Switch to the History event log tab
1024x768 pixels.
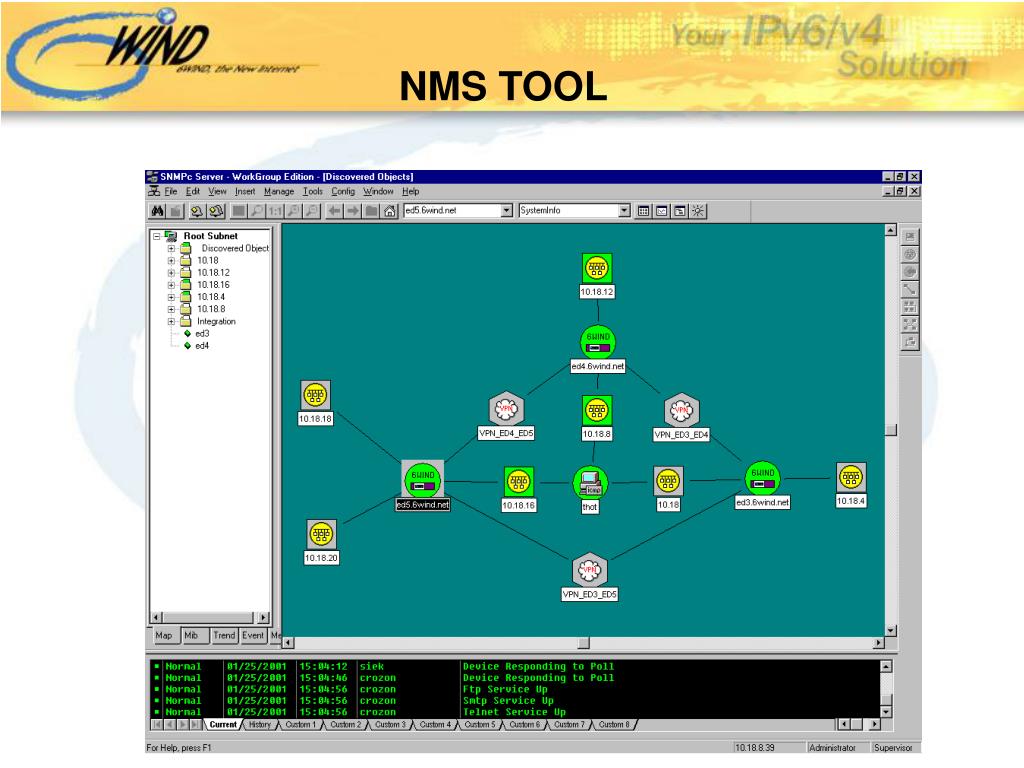pos(260,724)
